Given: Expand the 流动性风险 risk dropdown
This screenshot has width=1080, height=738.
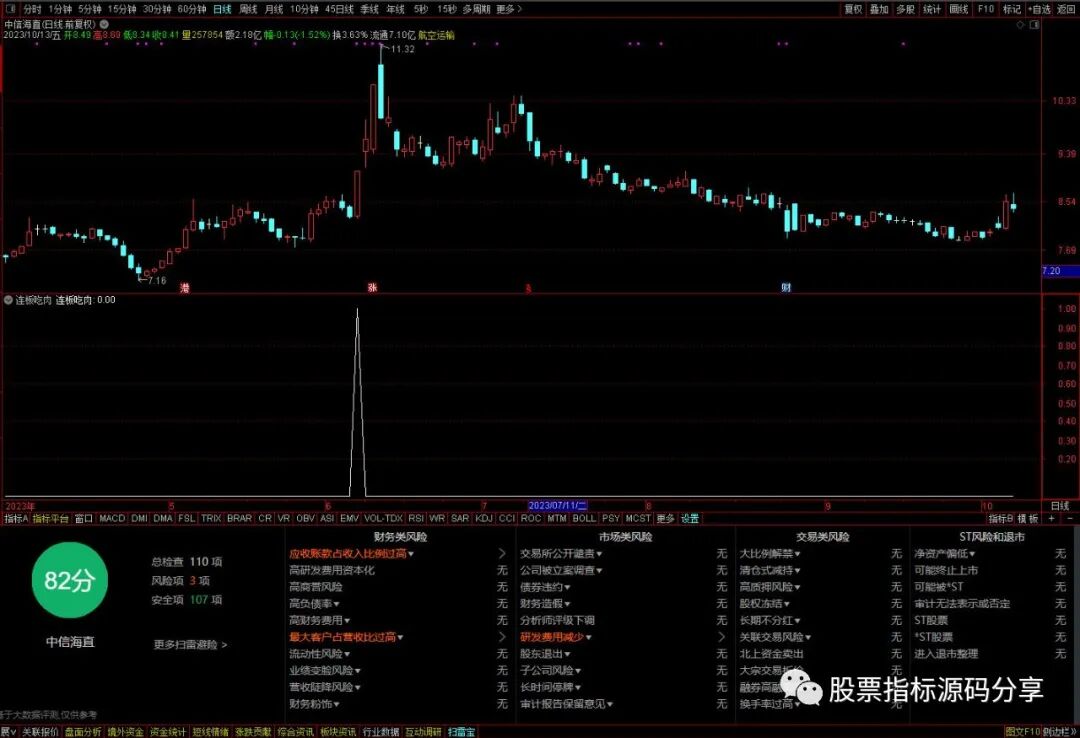Looking at the screenshot, I should [320, 653].
